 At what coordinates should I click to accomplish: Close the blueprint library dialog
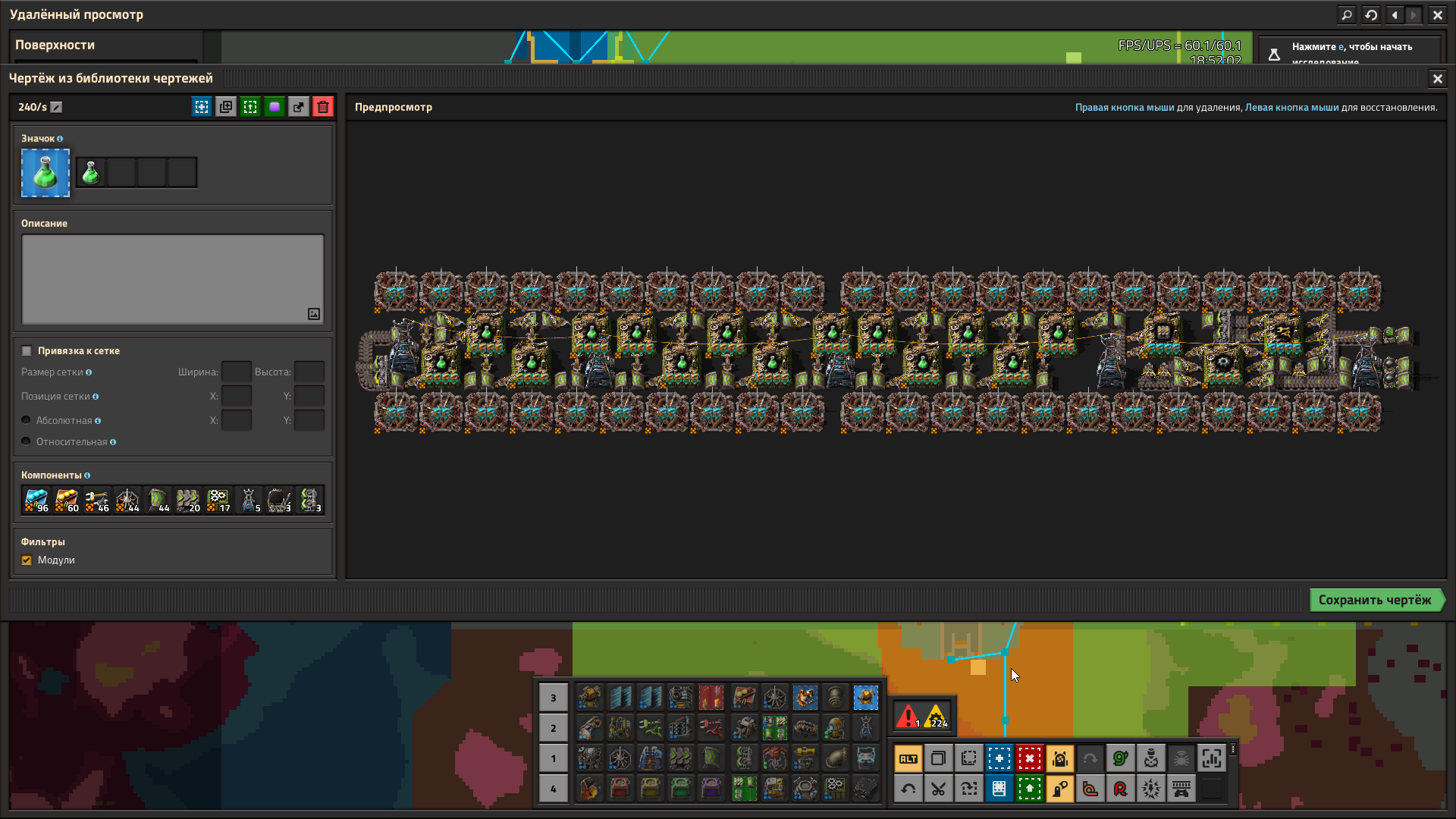pyautogui.click(x=1437, y=78)
